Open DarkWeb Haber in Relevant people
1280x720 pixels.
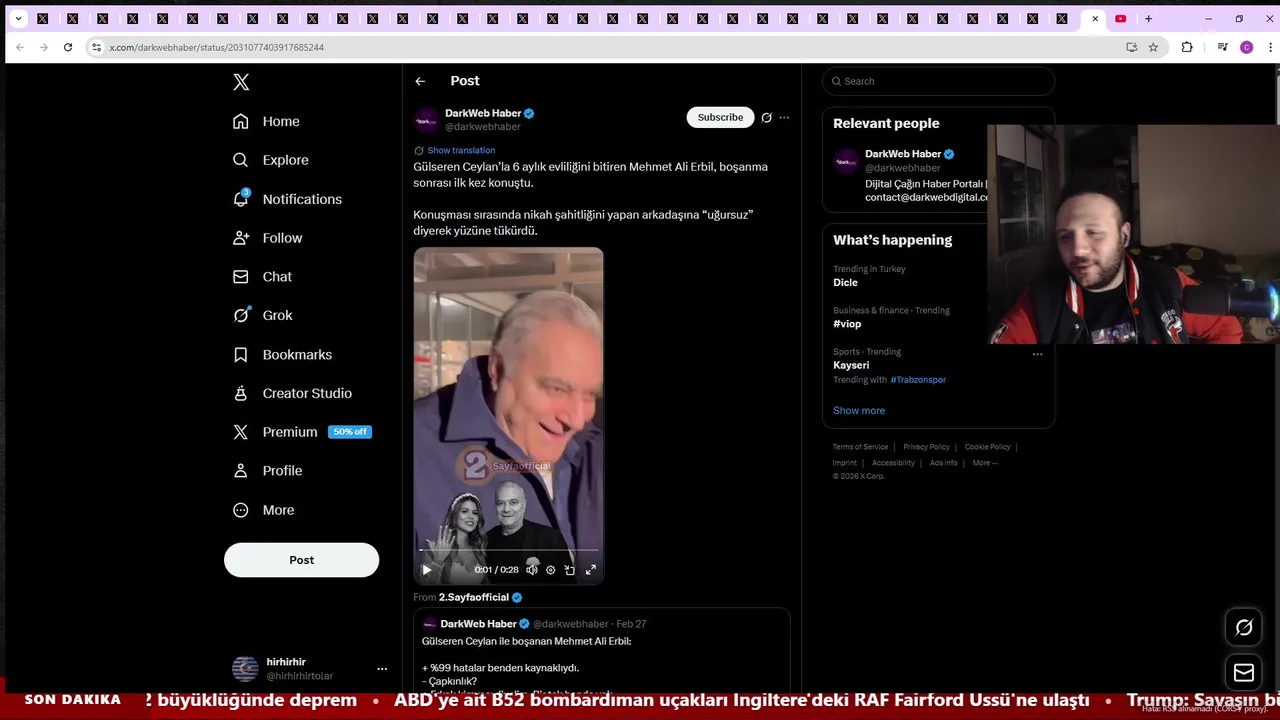pos(903,154)
